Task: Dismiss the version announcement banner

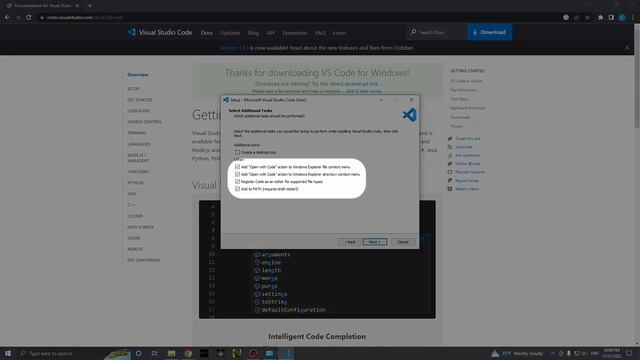Action: [627, 48]
